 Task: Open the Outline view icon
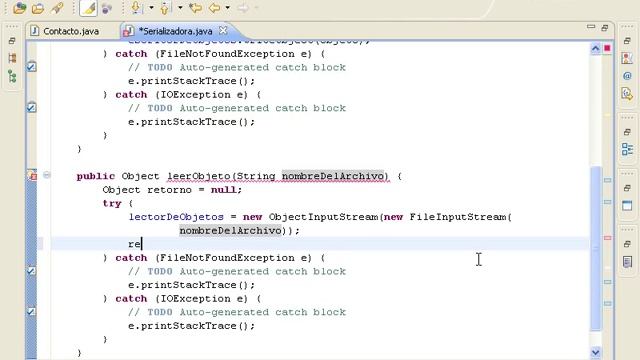click(627, 149)
